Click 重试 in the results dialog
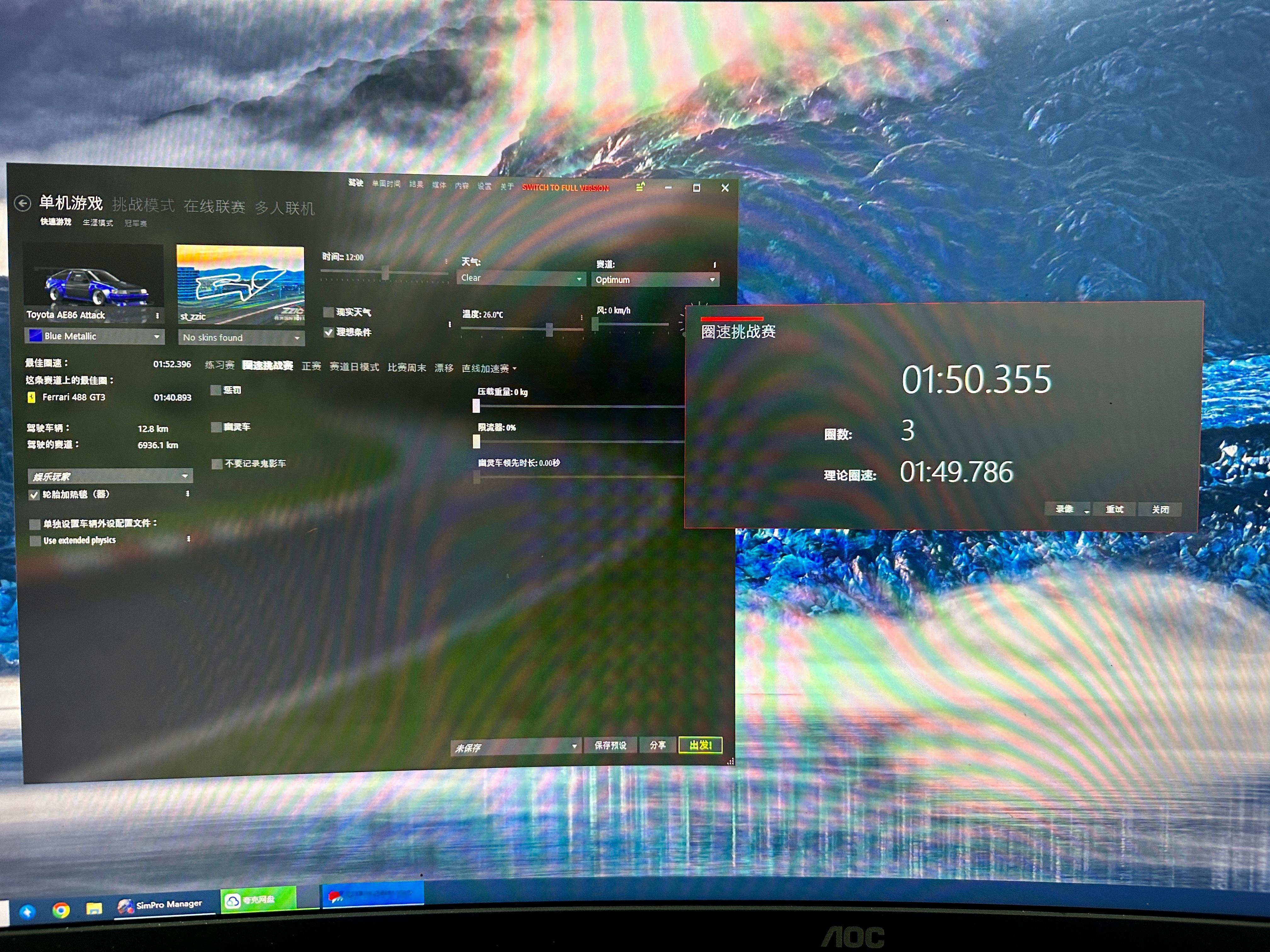 tap(1114, 509)
